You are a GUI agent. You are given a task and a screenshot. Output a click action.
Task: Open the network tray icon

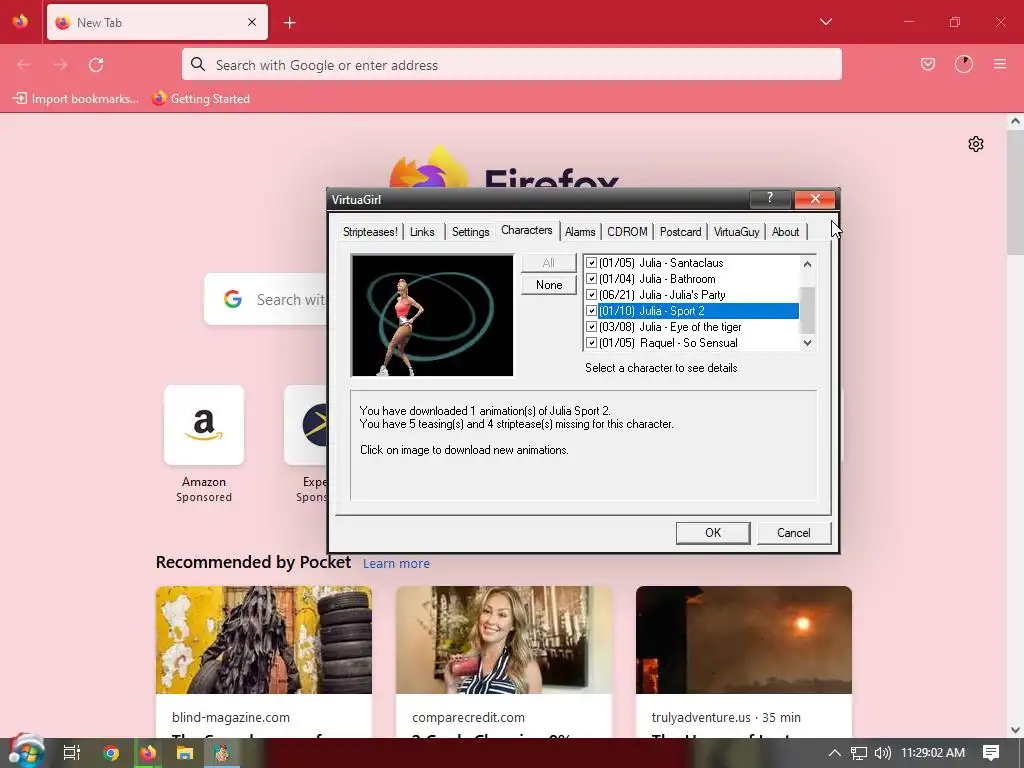[858, 753]
